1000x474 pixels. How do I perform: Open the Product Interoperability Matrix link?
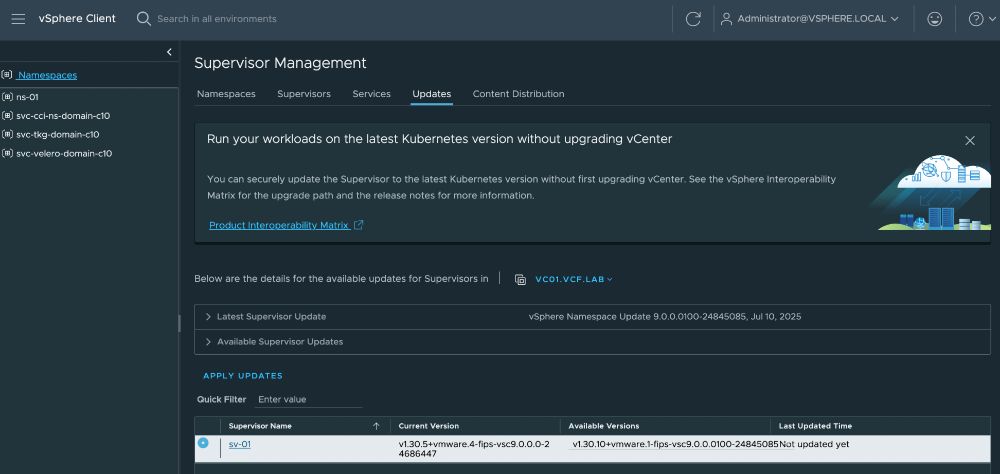[x=279, y=225]
